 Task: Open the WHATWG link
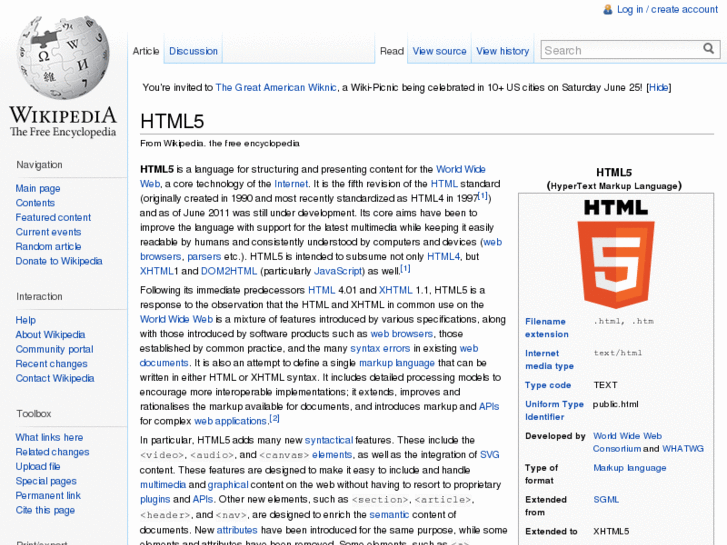(683, 449)
